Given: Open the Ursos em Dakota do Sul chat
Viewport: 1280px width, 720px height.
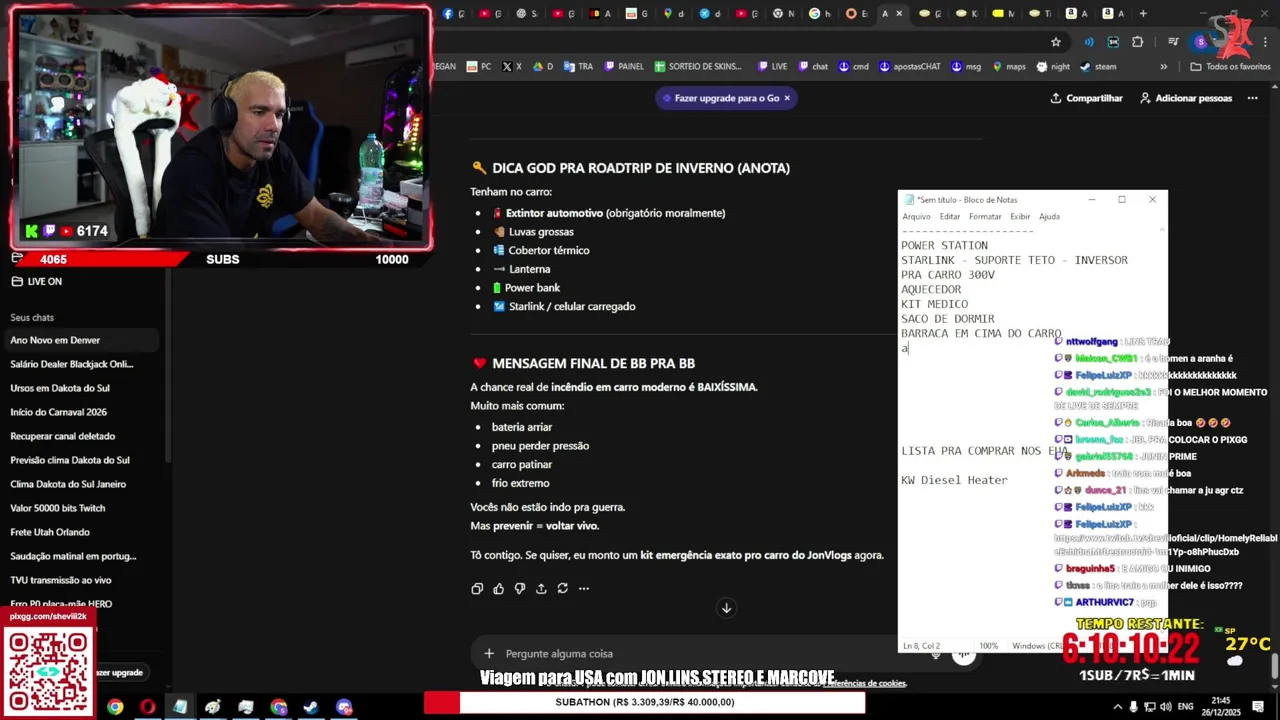Looking at the screenshot, I should [80, 388].
